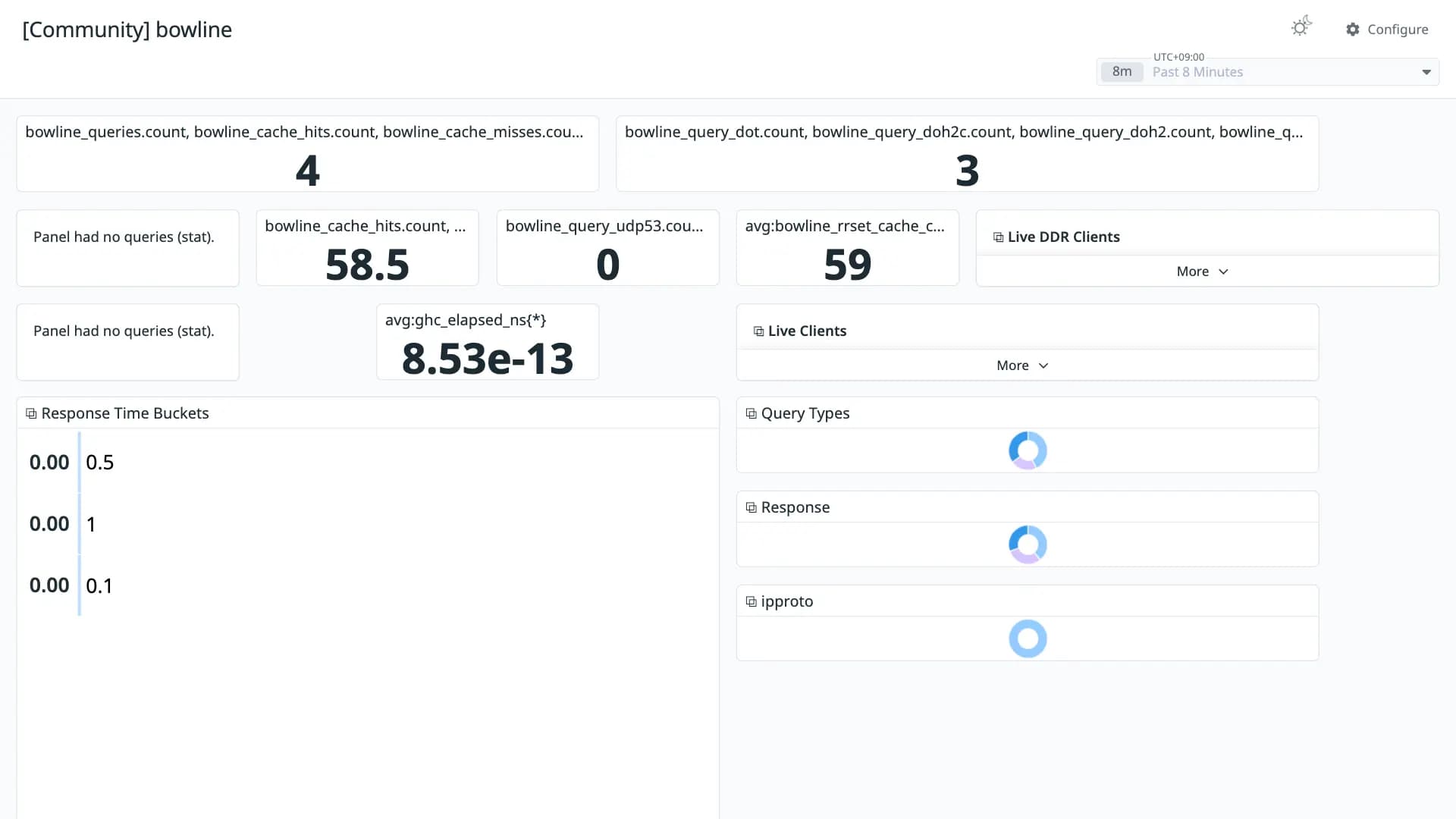Viewport: 1456px width, 819px height.
Task: Open the Response panel title
Action: [795, 507]
